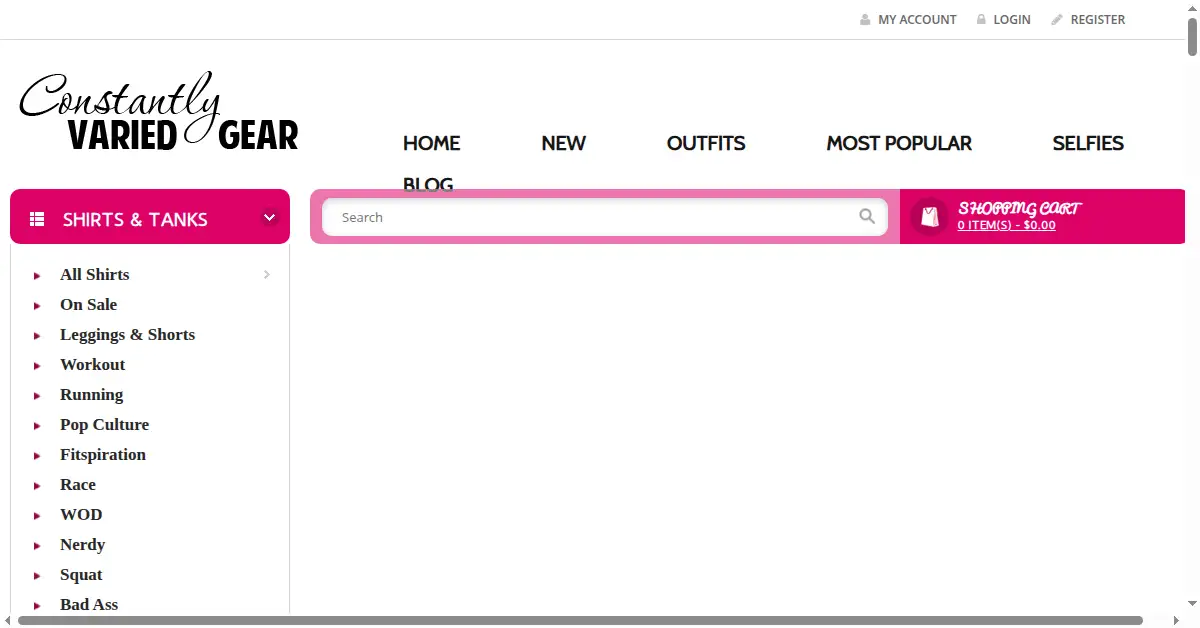This screenshot has width=1200, height=628.
Task: Select the Race category
Action: (x=78, y=485)
